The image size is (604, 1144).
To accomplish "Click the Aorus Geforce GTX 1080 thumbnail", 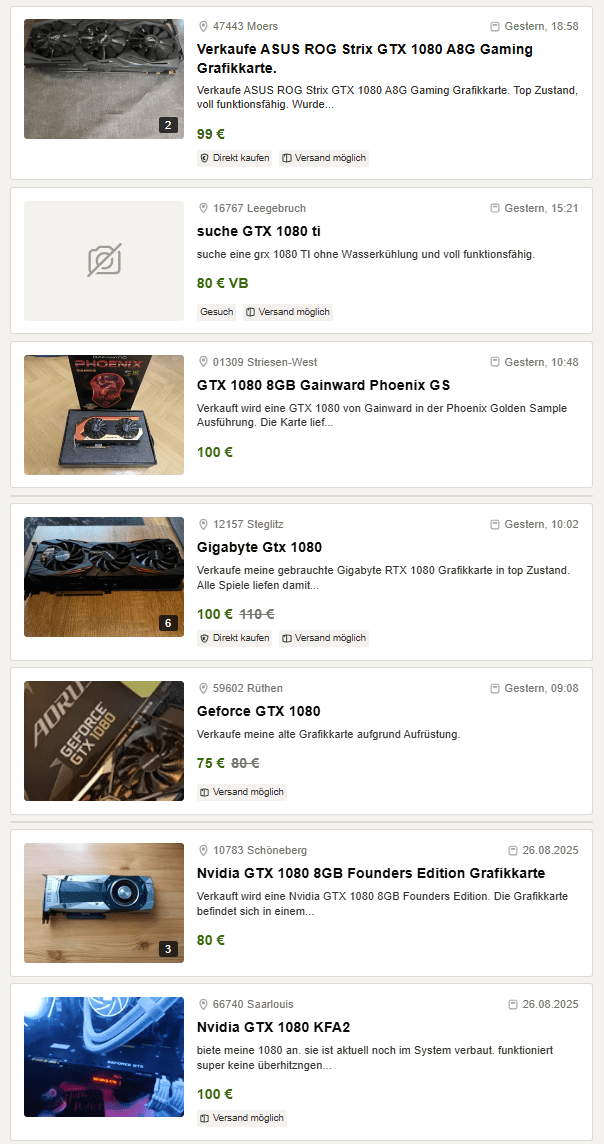I will pos(104,741).
